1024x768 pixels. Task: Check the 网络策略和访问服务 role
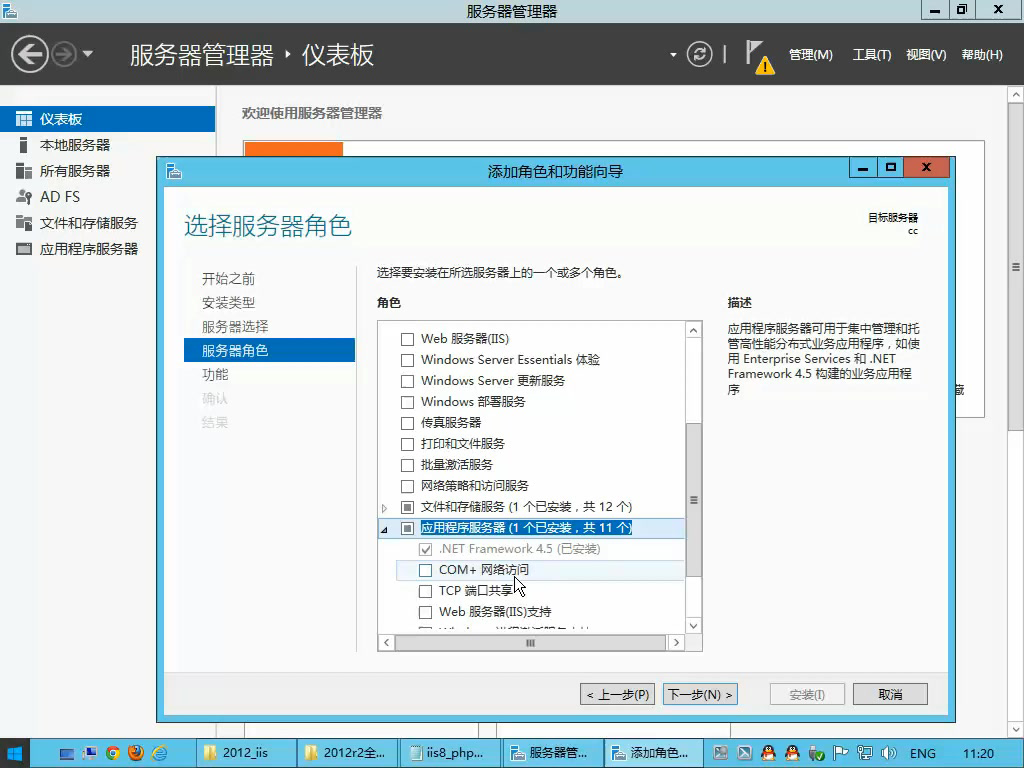click(x=408, y=486)
